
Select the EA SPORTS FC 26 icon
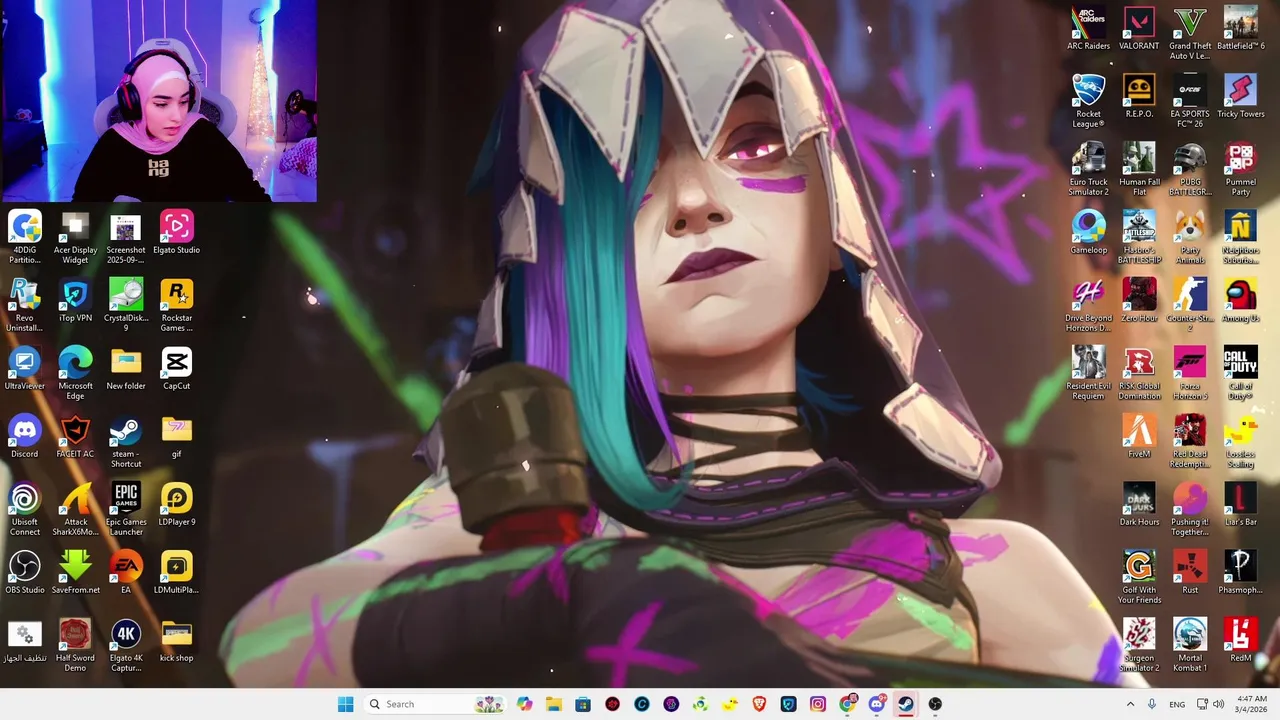coord(1190,101)
